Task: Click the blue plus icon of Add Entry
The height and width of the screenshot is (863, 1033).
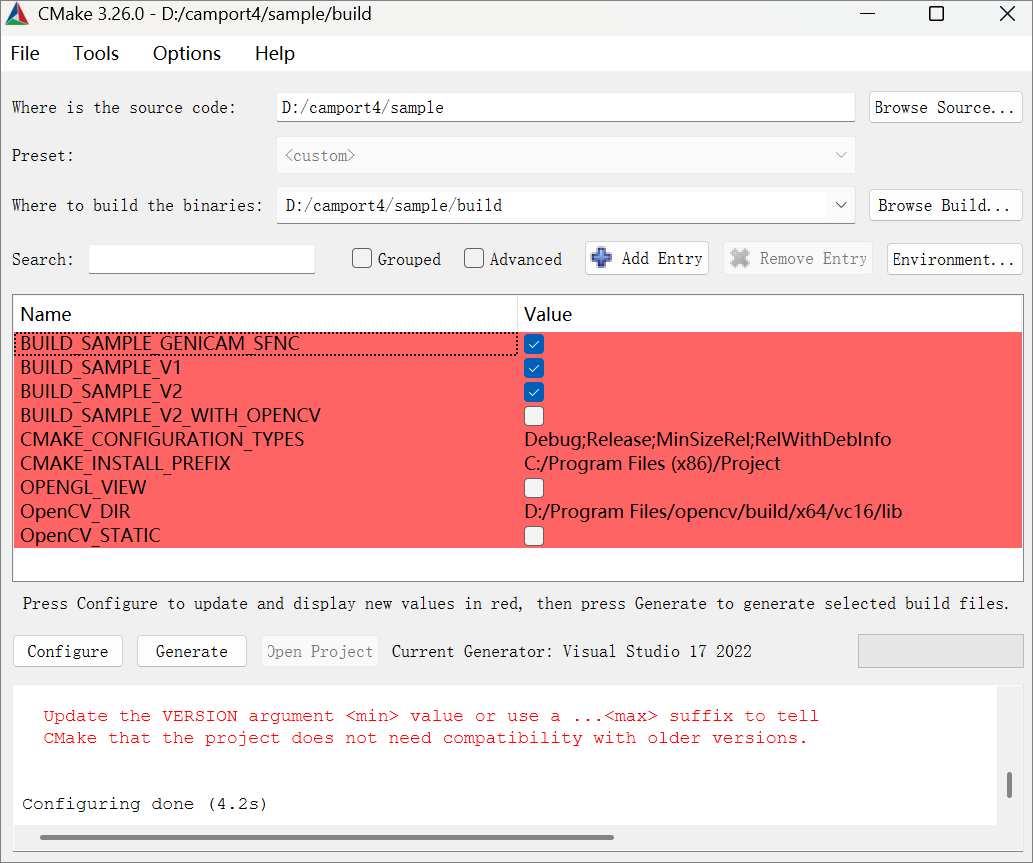Action: (601, 258)
